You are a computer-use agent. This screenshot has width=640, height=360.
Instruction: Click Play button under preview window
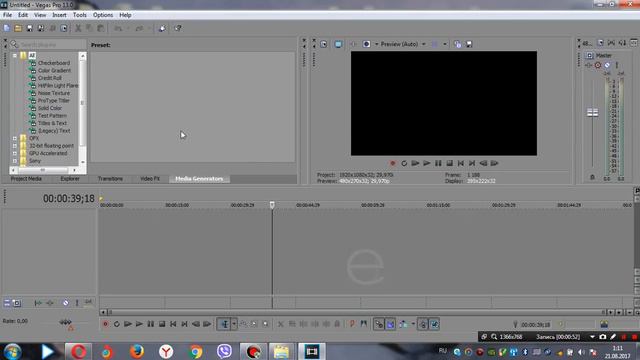[x=427, y=163]
